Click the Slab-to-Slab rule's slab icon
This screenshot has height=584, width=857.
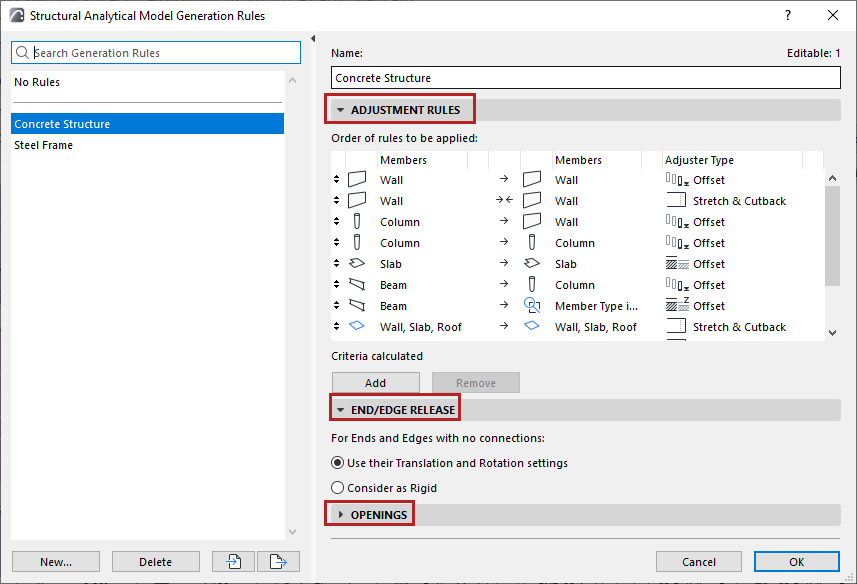coord(357,264)
